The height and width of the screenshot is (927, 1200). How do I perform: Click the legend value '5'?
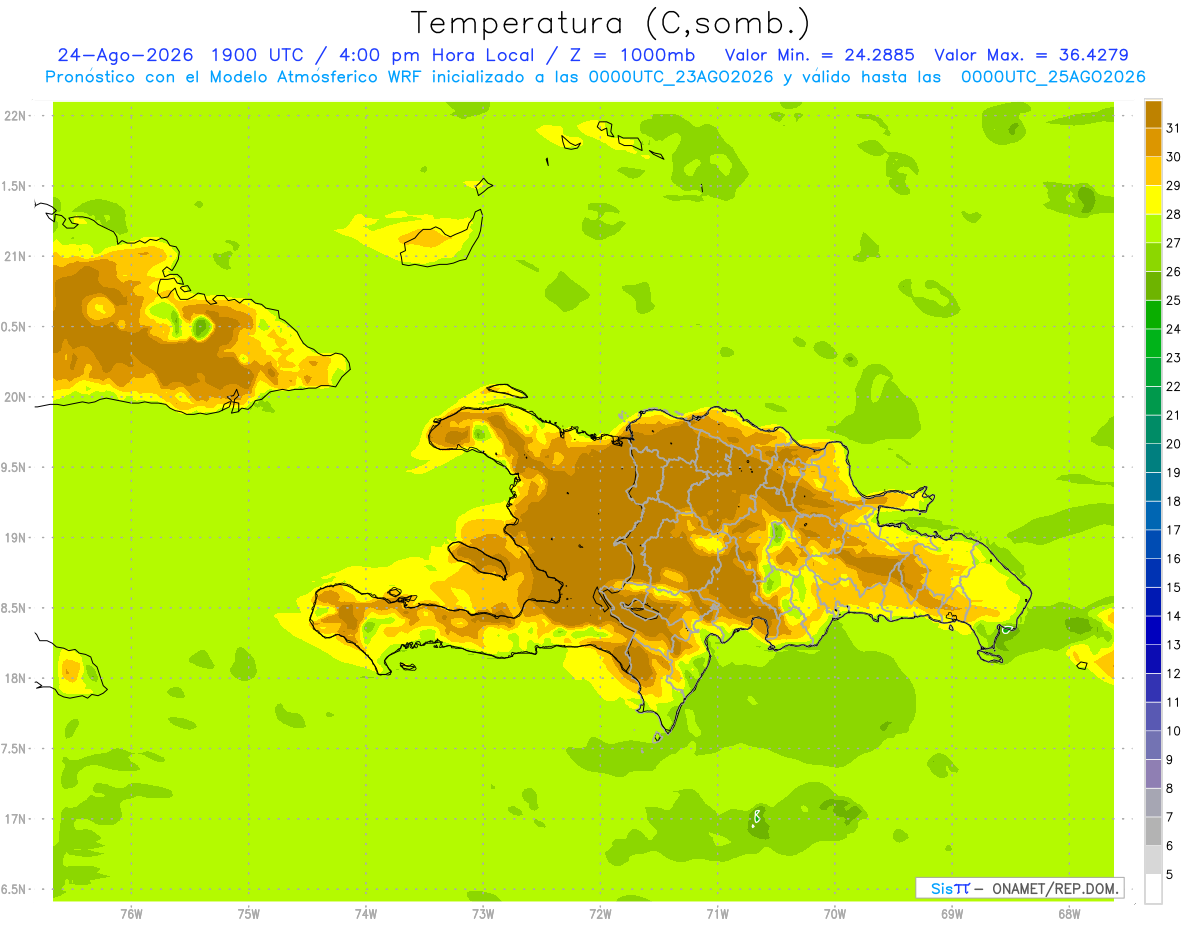(1170, 874)
